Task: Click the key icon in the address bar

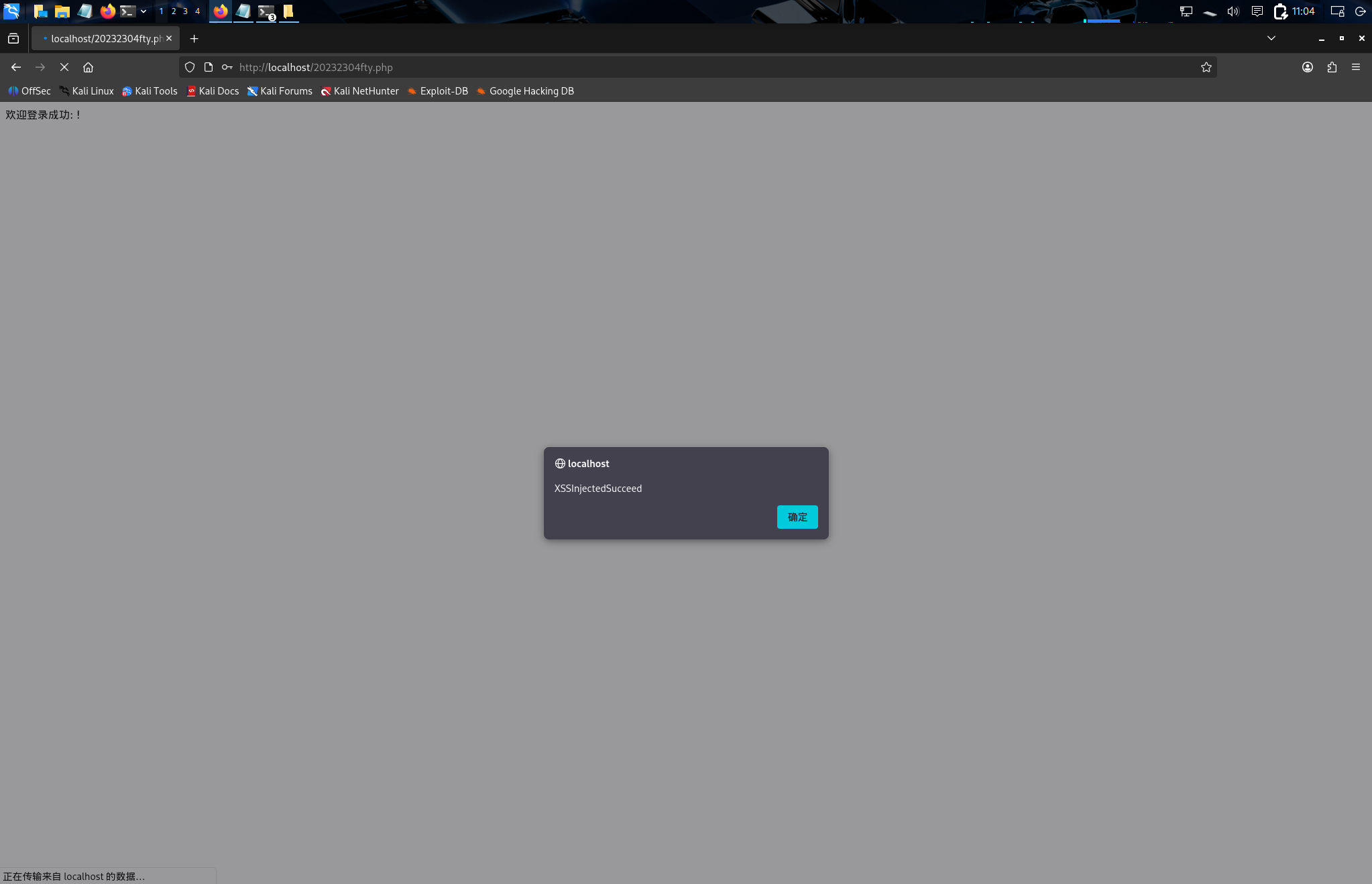Action: [x=227, y=67]
